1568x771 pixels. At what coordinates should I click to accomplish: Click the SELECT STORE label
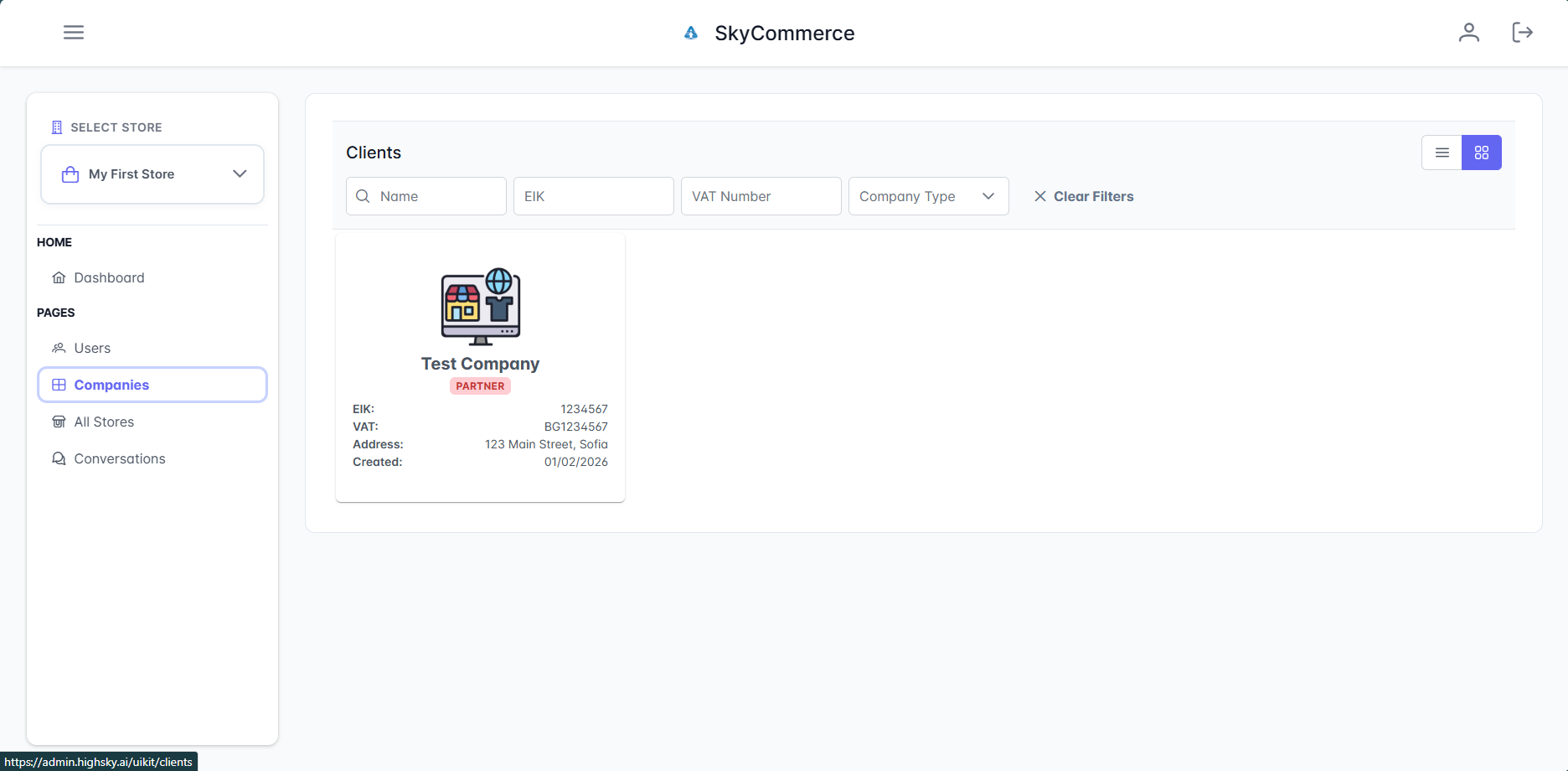(116, 127)
